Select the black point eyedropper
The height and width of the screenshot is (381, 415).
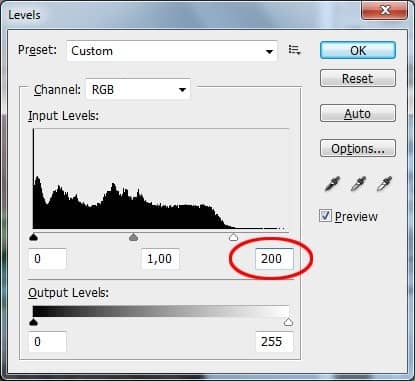(332, 184)
